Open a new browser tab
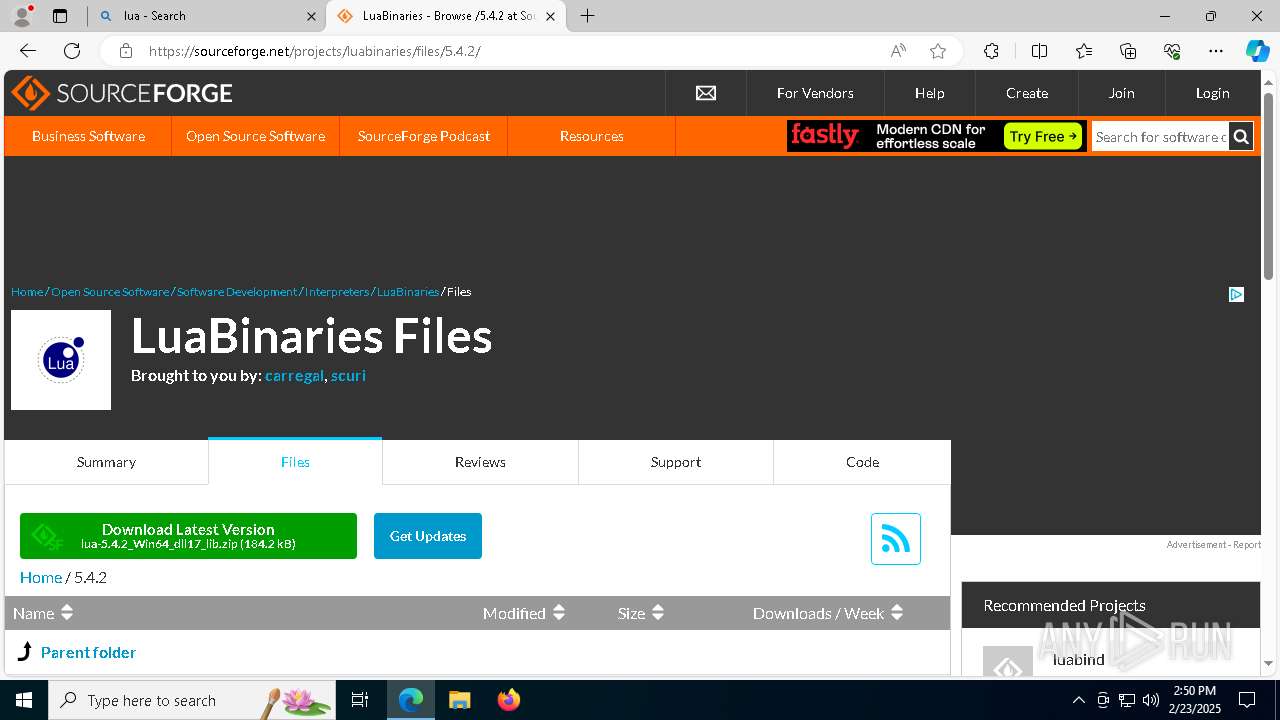 click(588, 16)
